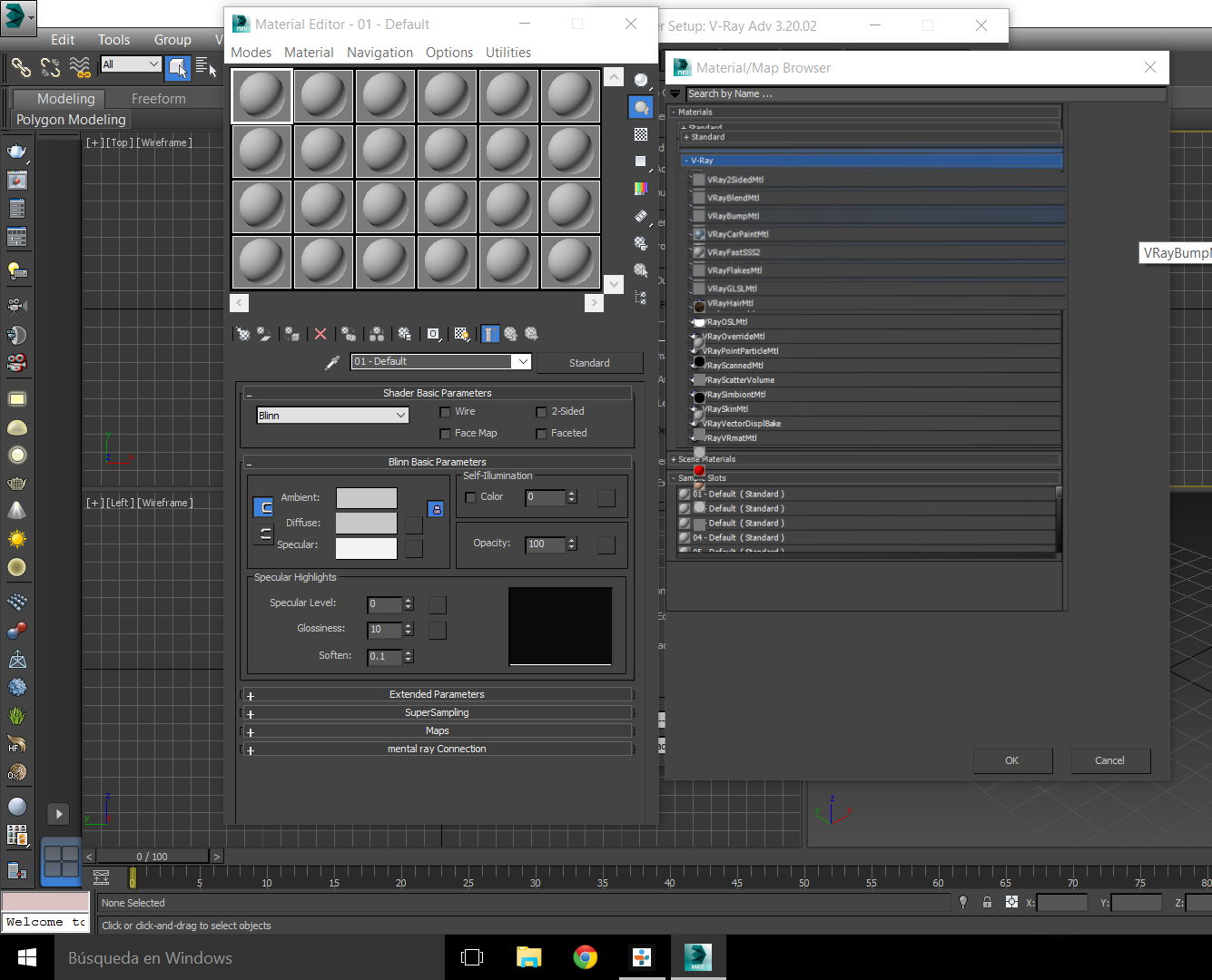Open the Material menu

pyautogui.click(x=309, y=53)
